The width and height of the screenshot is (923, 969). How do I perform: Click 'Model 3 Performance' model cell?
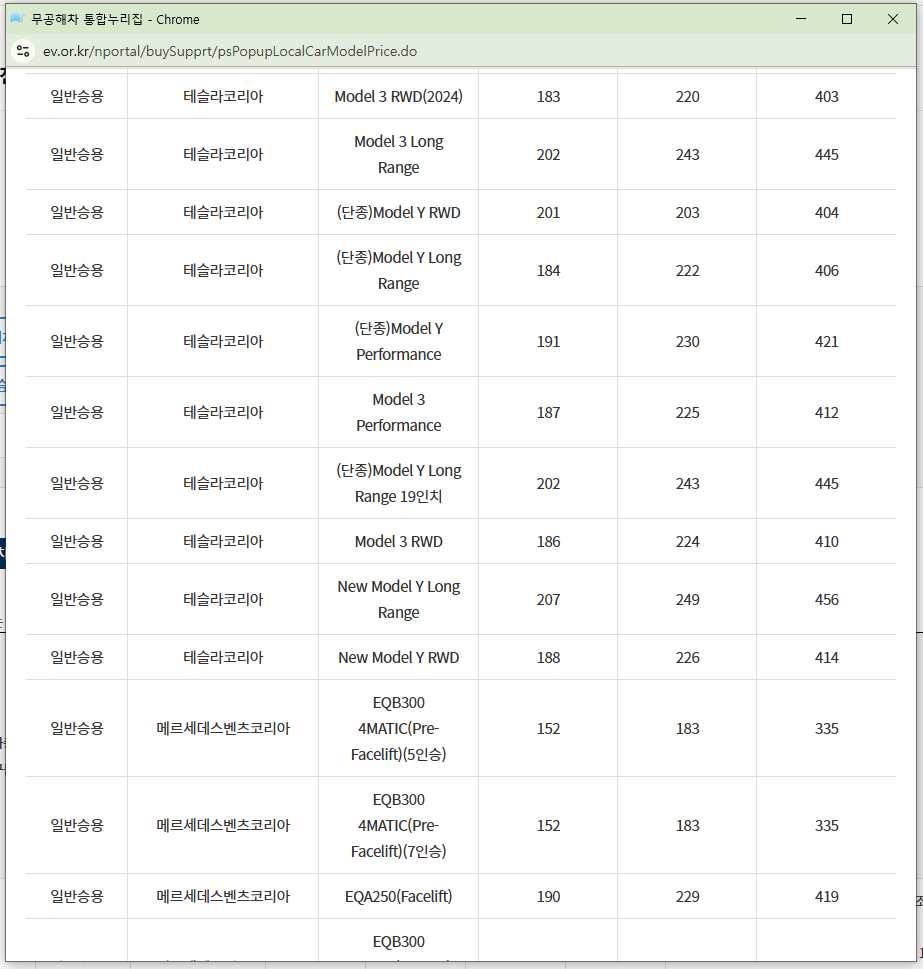click(398, 412)
